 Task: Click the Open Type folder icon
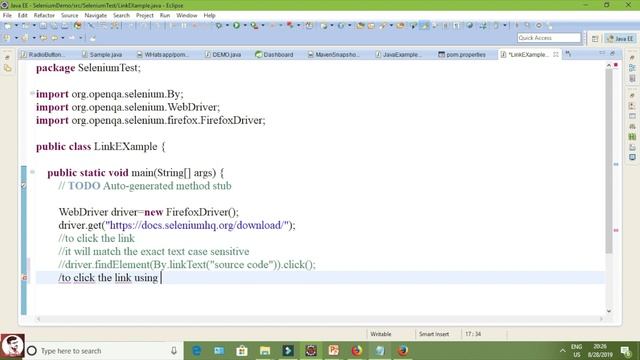360,26
